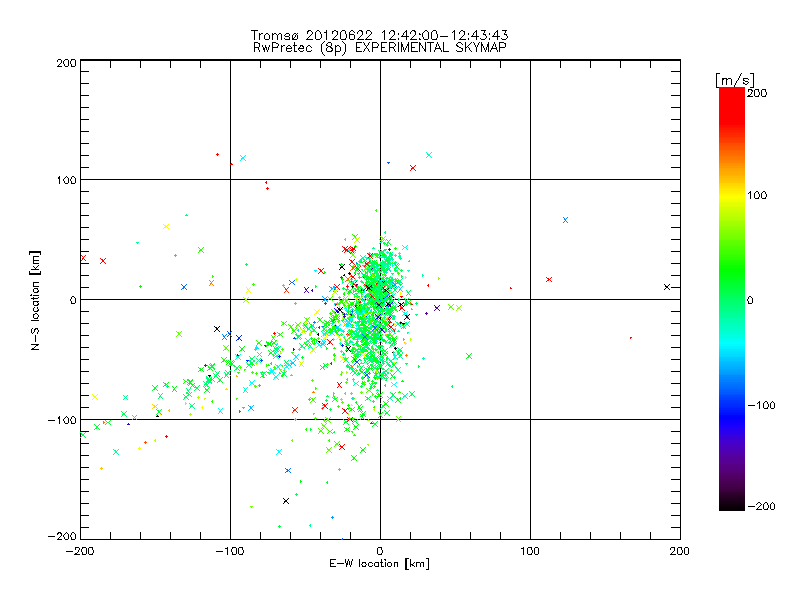The width and height of the screenshot is (800, 600).
Task: Pick the yellow region of the colorbar
Action: (x=732, y=195)
